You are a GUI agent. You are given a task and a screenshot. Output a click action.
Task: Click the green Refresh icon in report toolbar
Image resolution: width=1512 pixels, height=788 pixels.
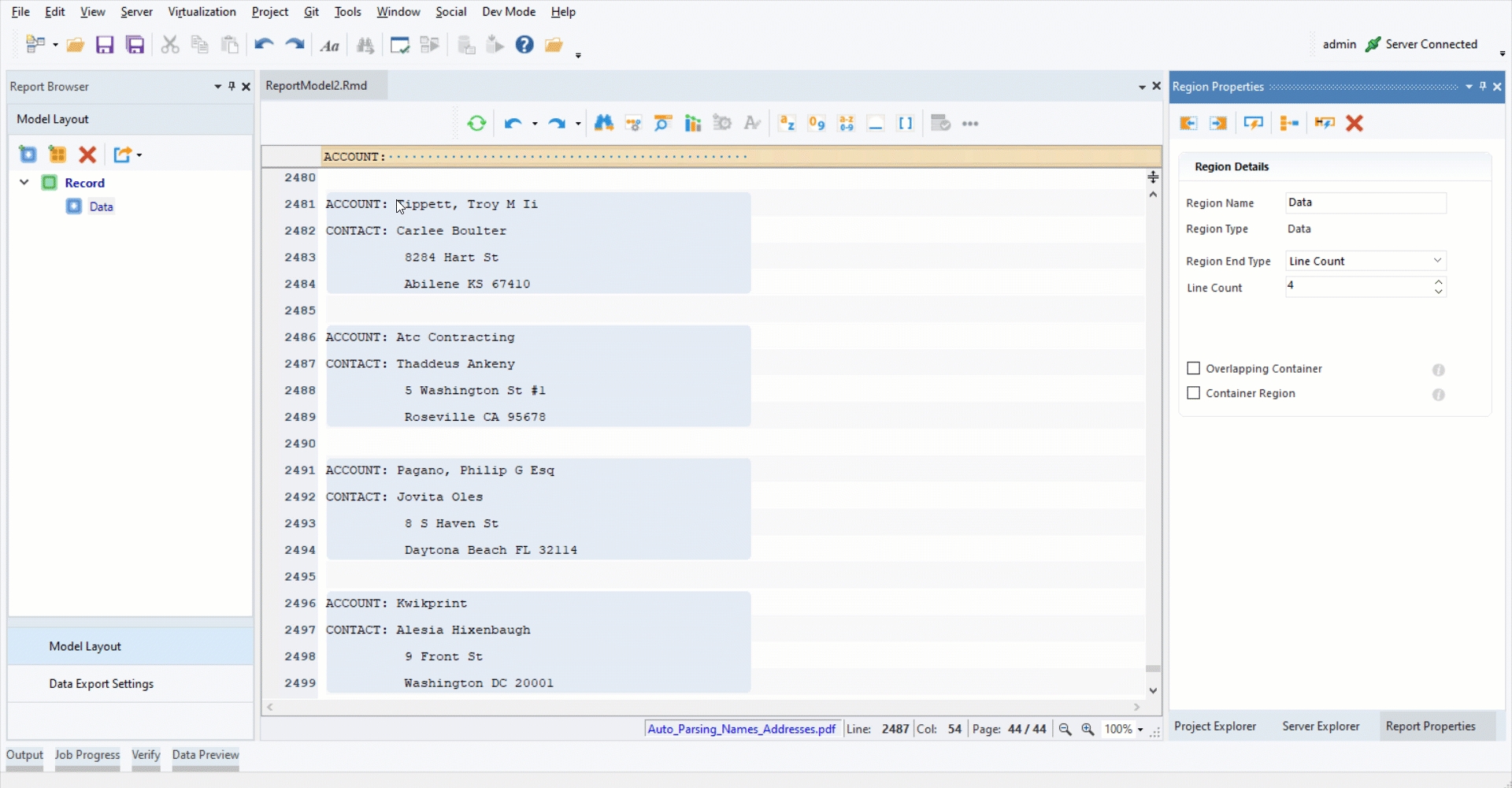[476, 124]
